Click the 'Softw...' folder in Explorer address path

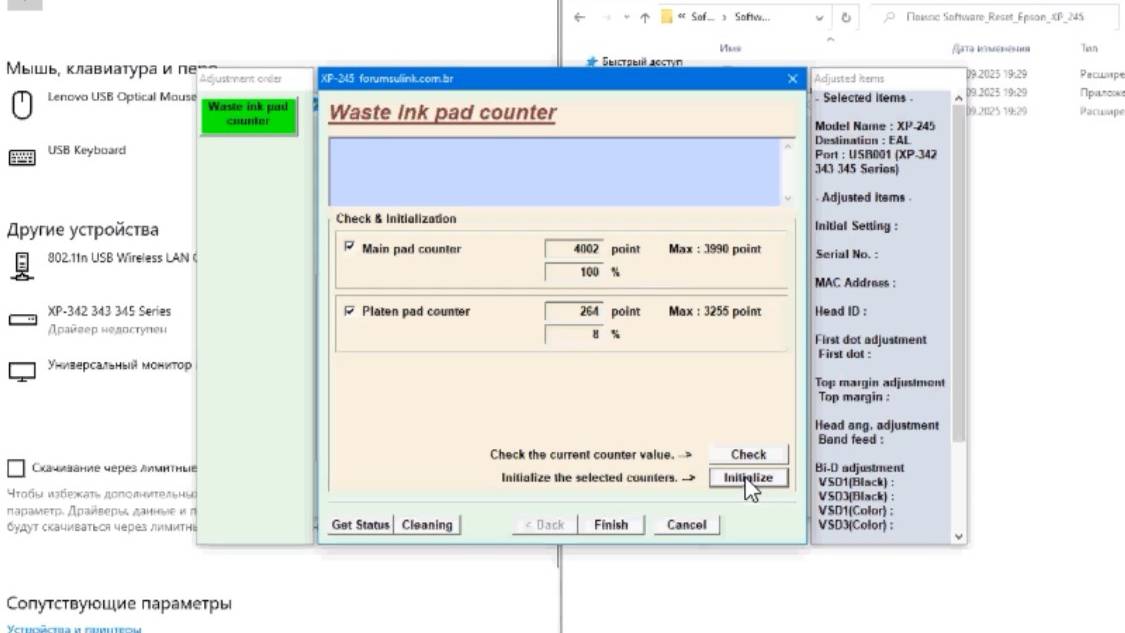pyautogui.click(x=752, y=17)
